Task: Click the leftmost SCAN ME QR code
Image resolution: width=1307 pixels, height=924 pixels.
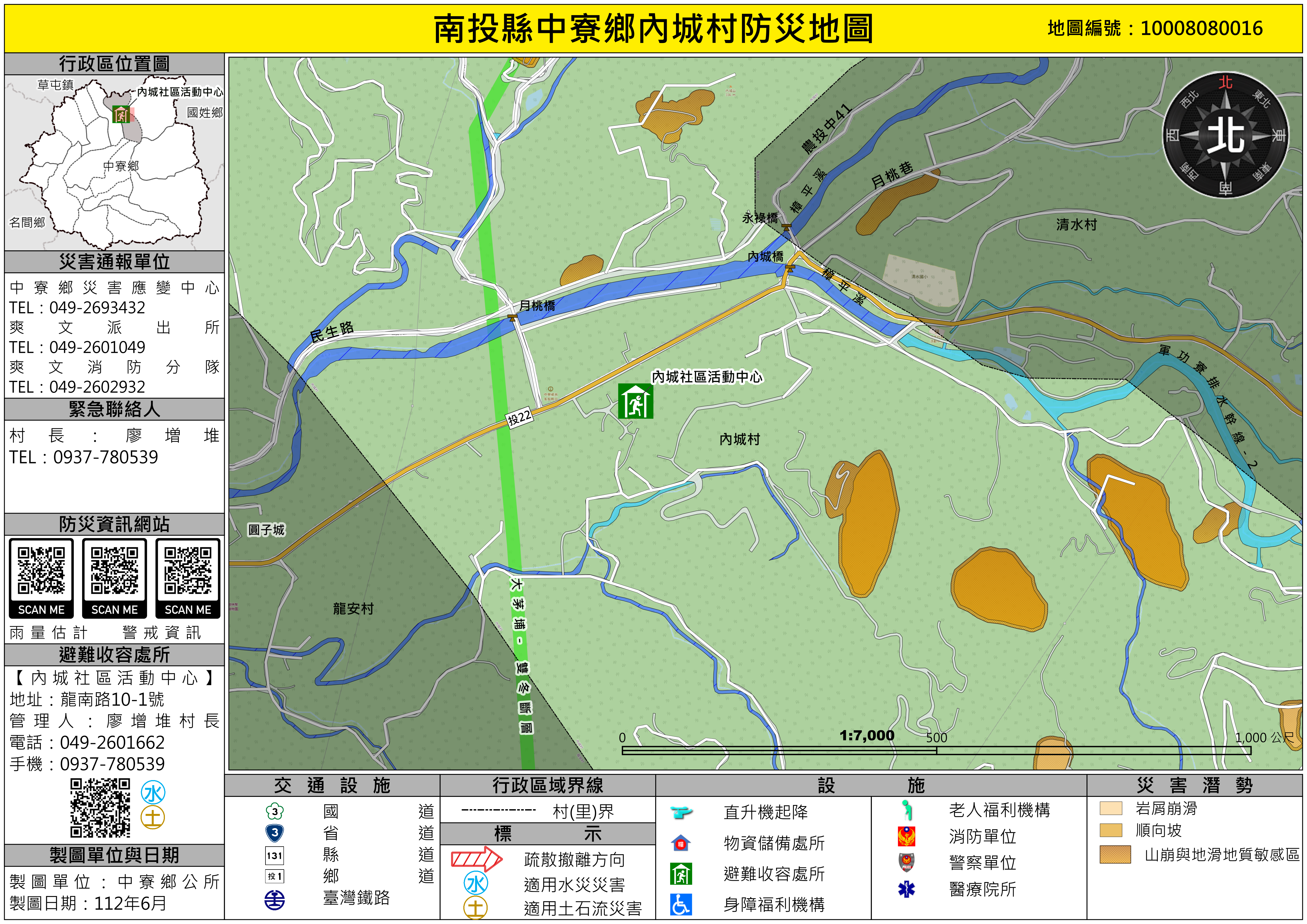Action: [x=41, y=571]
